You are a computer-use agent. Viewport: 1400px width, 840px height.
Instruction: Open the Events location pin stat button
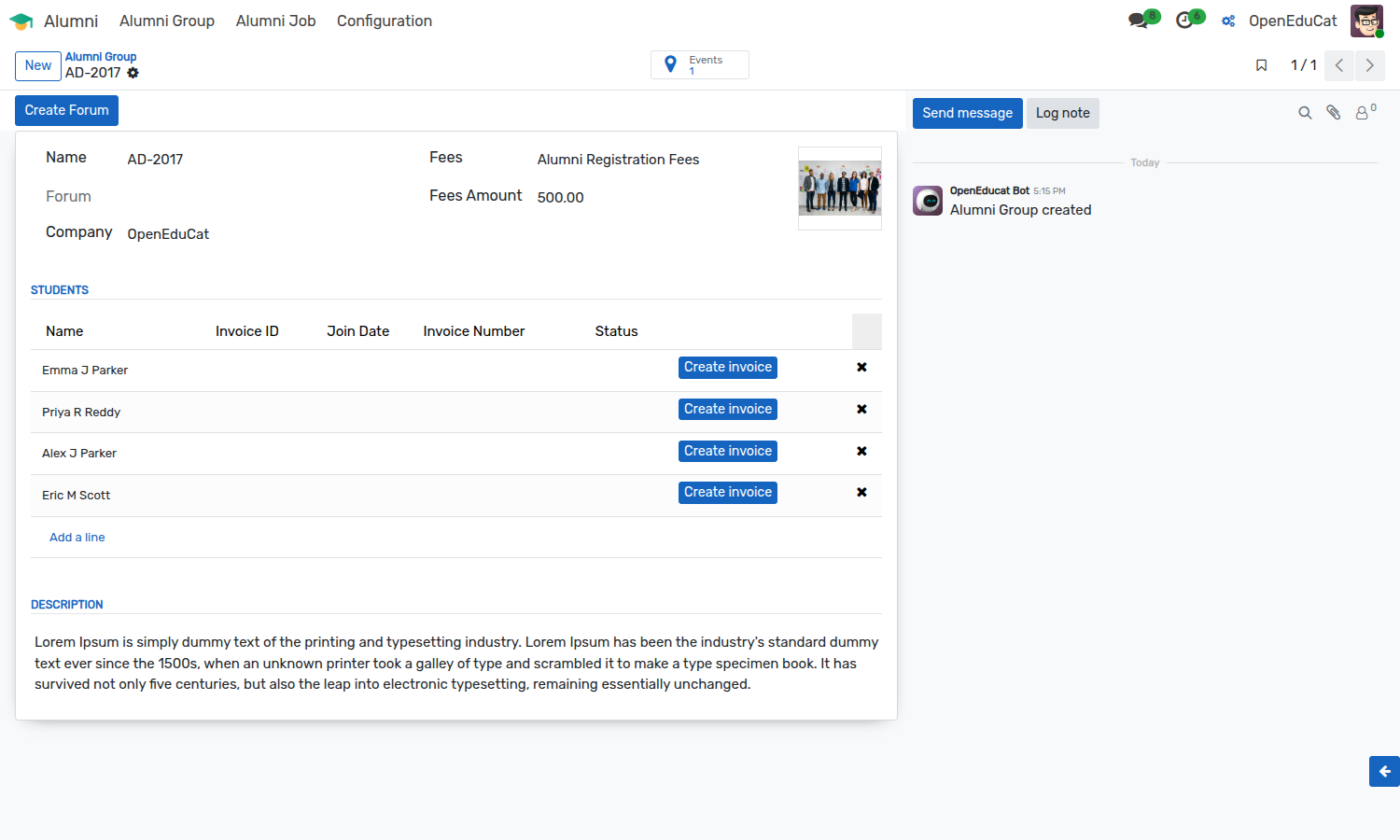pyautogui.click(x=700, y=65)
